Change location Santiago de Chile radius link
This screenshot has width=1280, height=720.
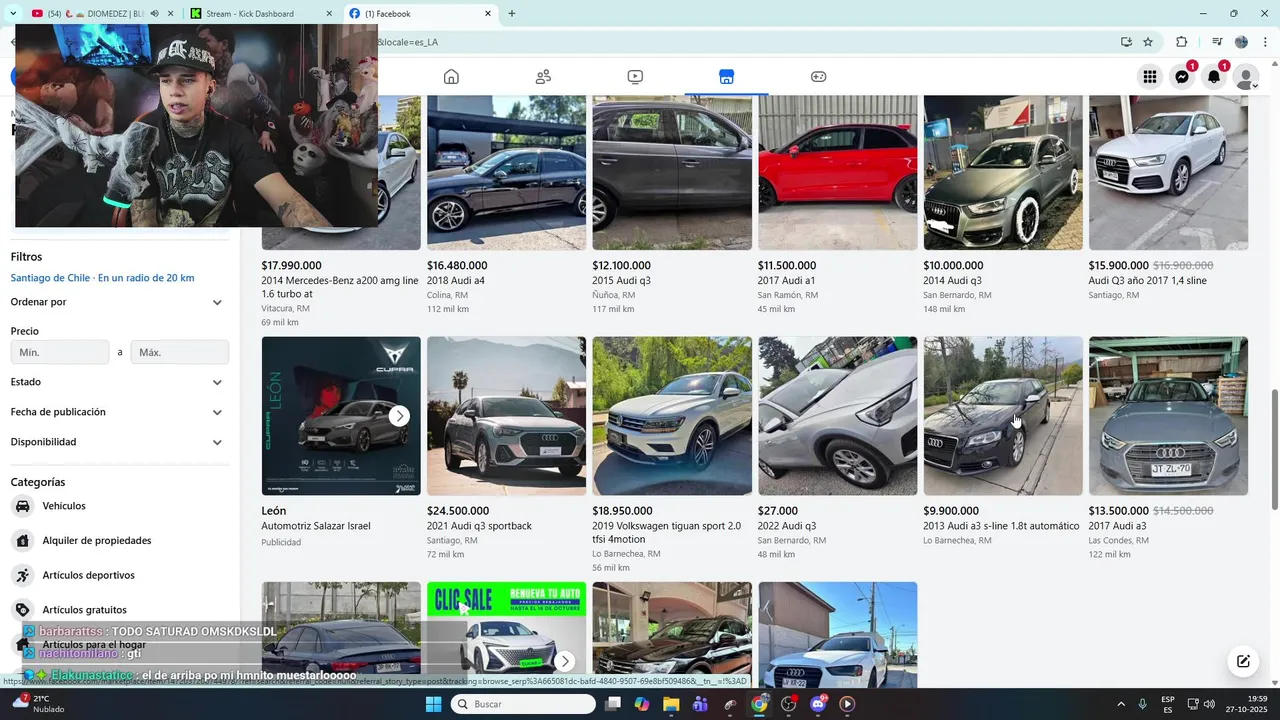[102, 278]
